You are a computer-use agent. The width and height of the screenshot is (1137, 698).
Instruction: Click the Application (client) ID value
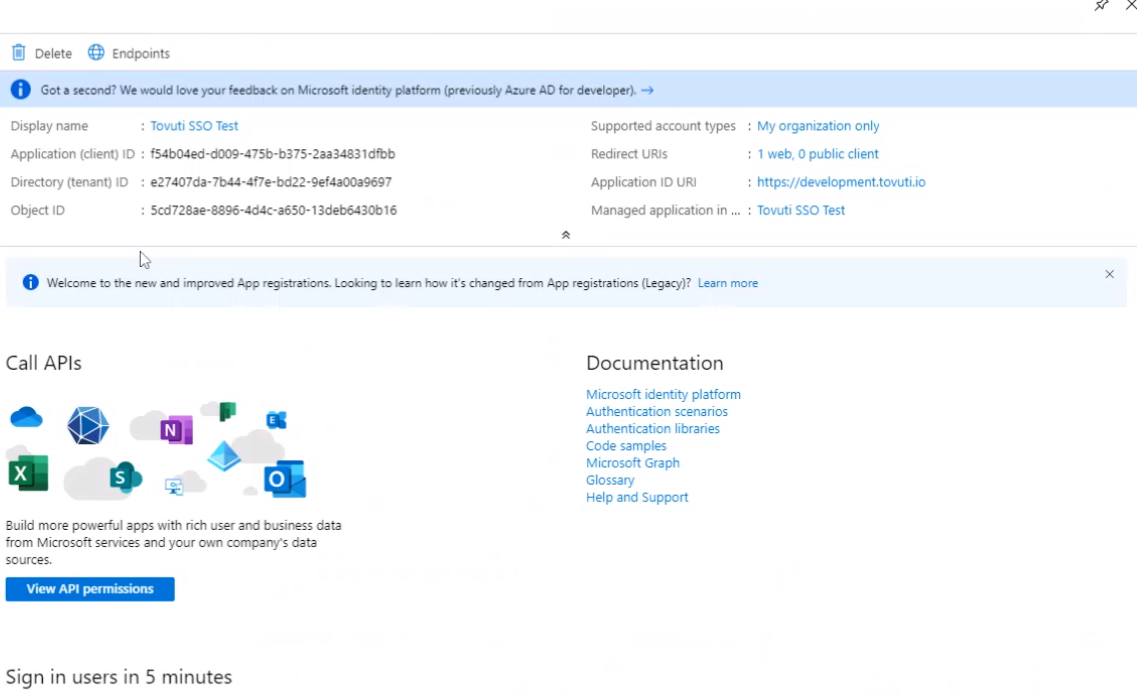(272, 154)
